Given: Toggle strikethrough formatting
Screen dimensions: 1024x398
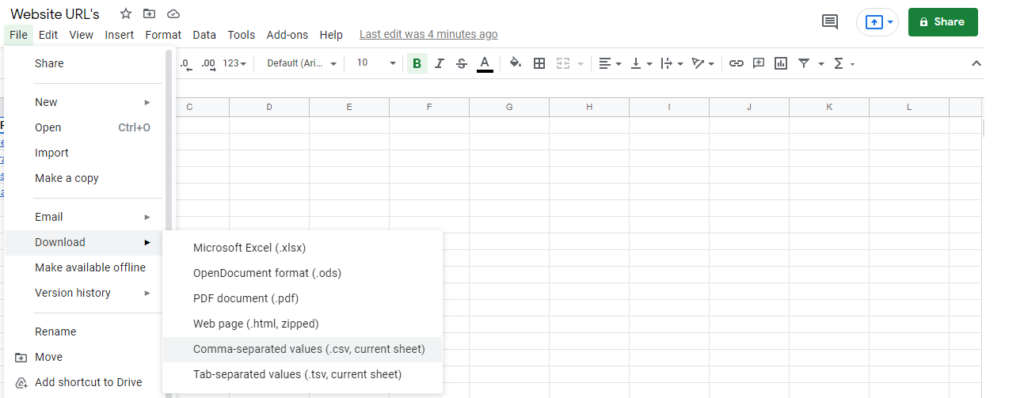Looking at the screenshot, I should pos(462,63).
